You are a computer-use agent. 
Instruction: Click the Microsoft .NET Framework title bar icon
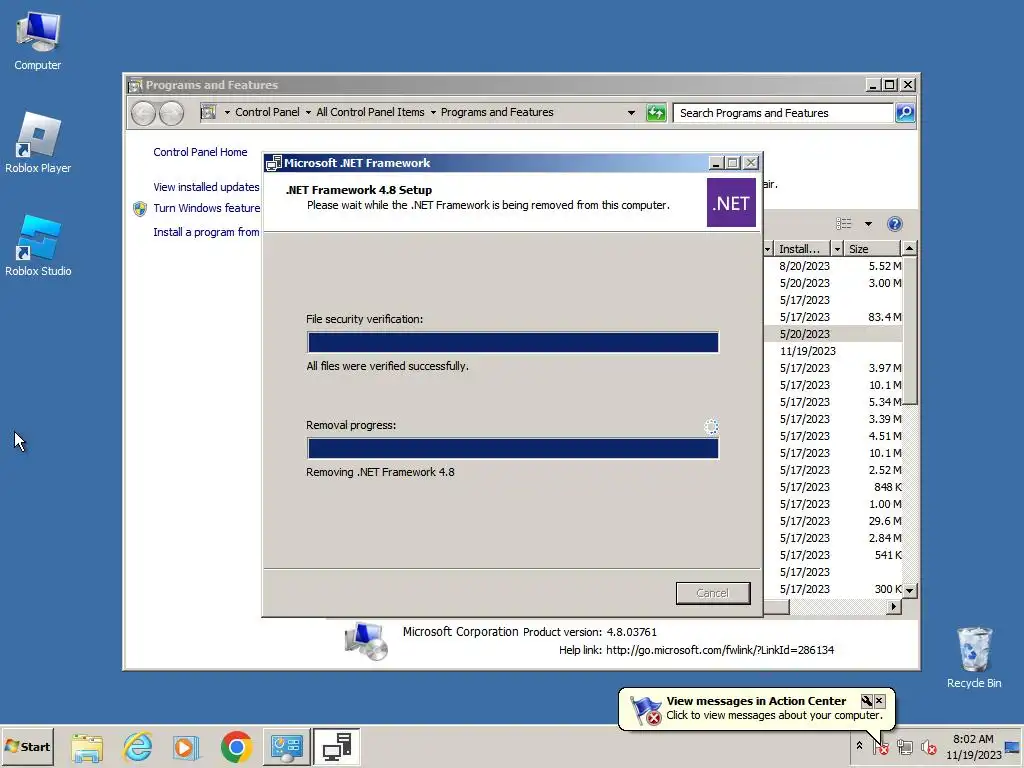(274, 163)
